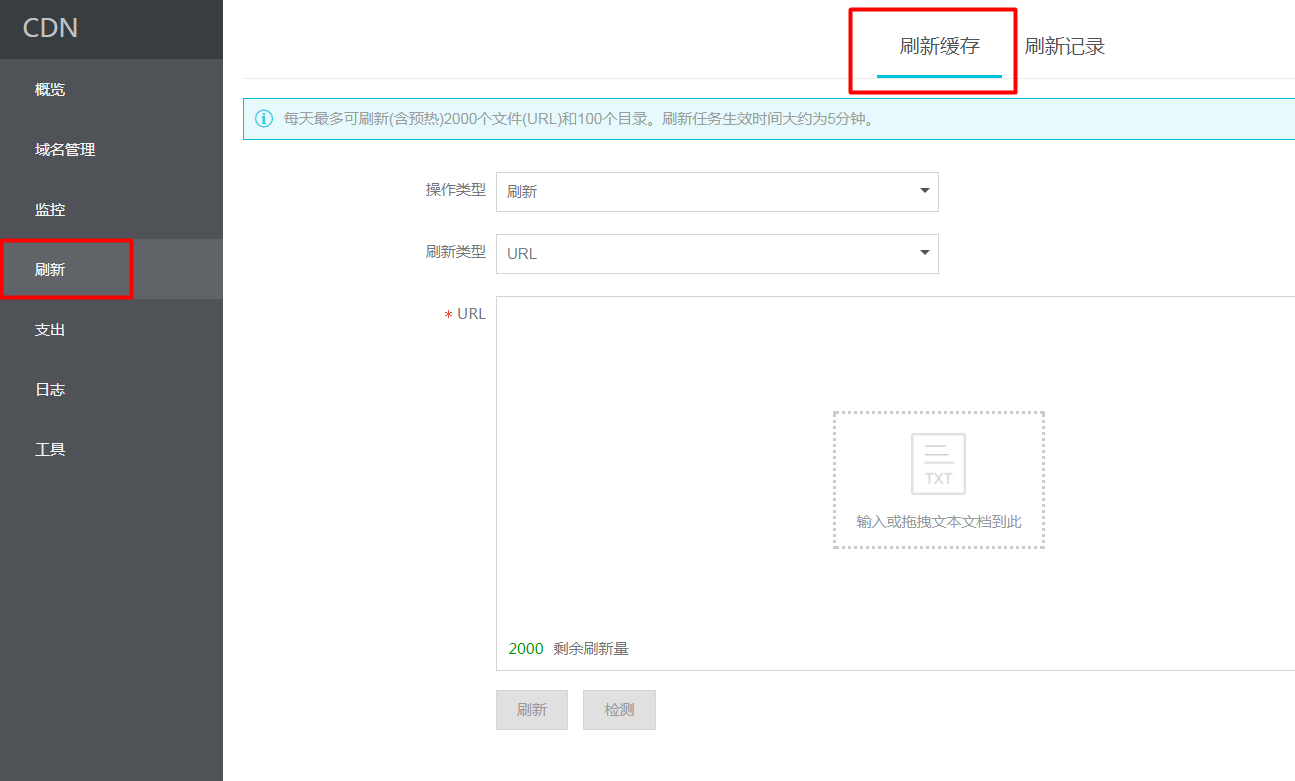Open the 操作类型 dropdown showing 刷新
Viewport: 1295px width, 781px height.
(717, 192)
